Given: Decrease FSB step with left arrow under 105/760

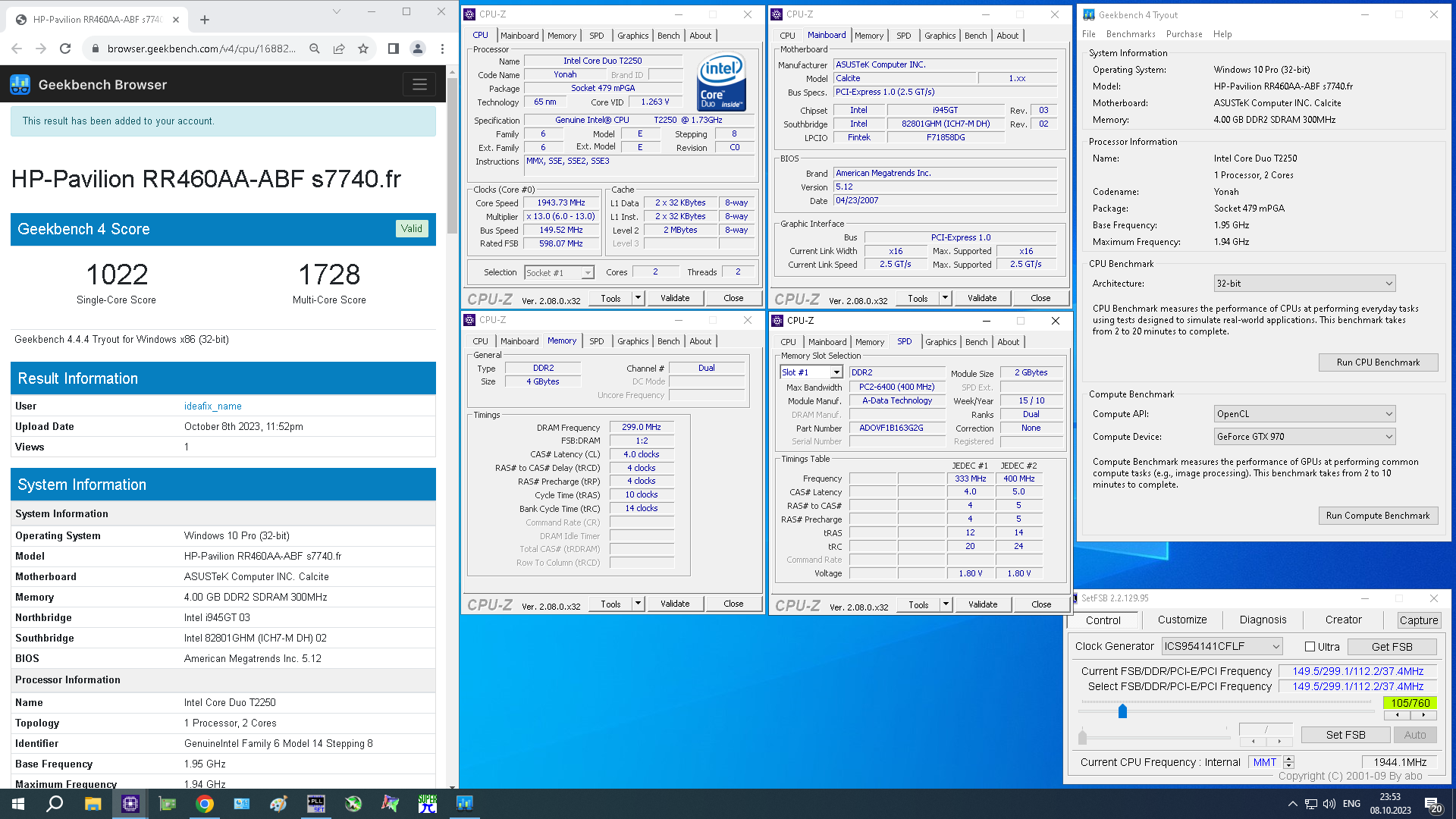Looking at the screenshot, I should tap(1397, 715).
